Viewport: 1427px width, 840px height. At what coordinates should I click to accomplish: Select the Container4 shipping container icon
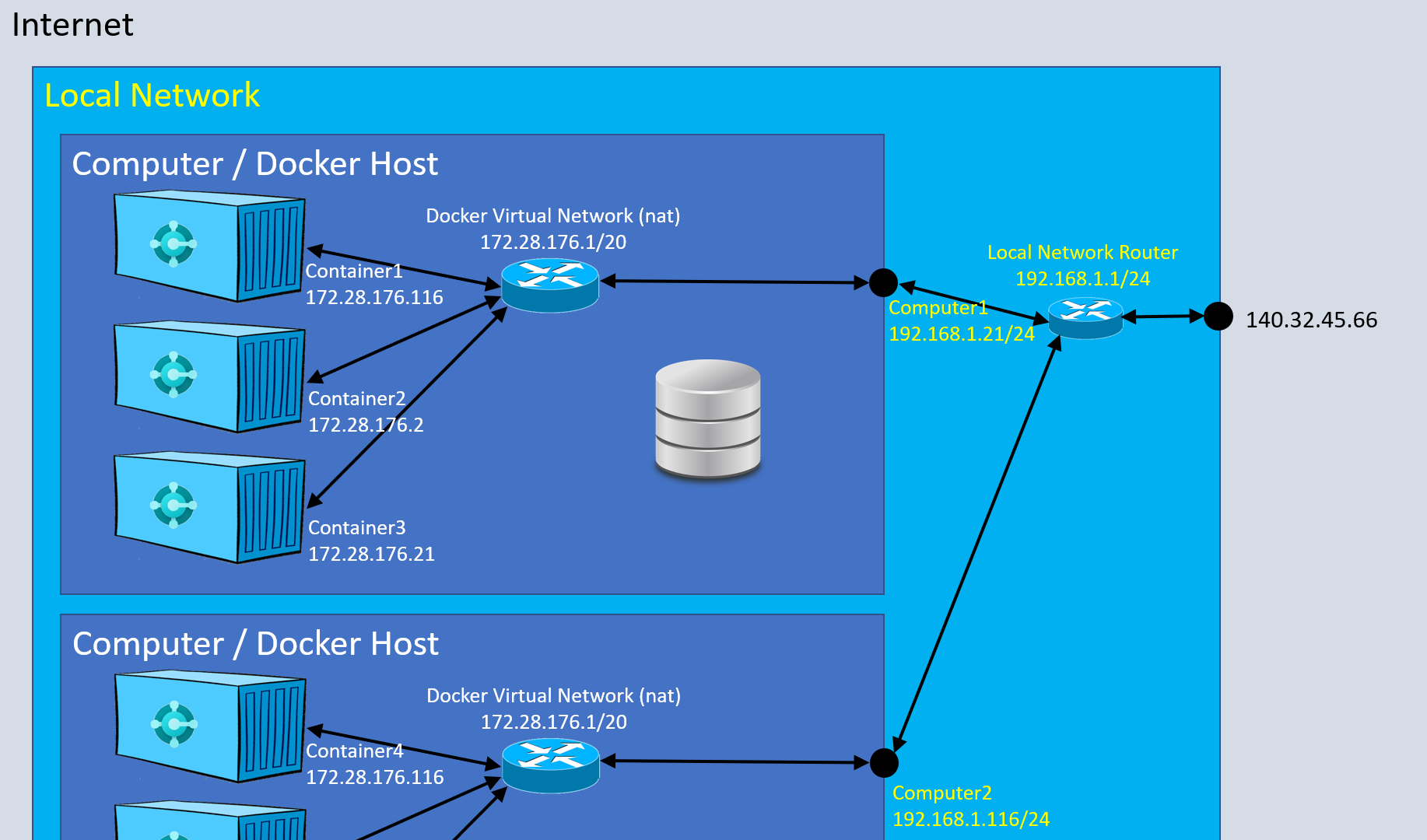point(209,727)
